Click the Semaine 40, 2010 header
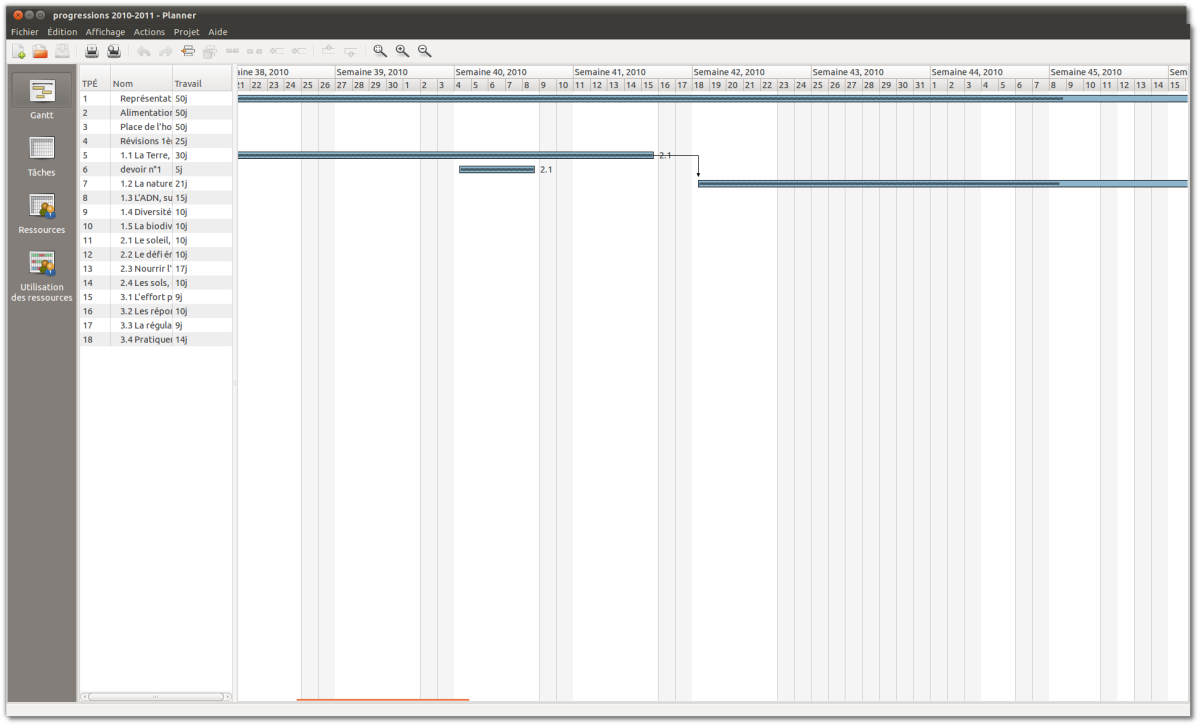 click(x=512, y=72)
